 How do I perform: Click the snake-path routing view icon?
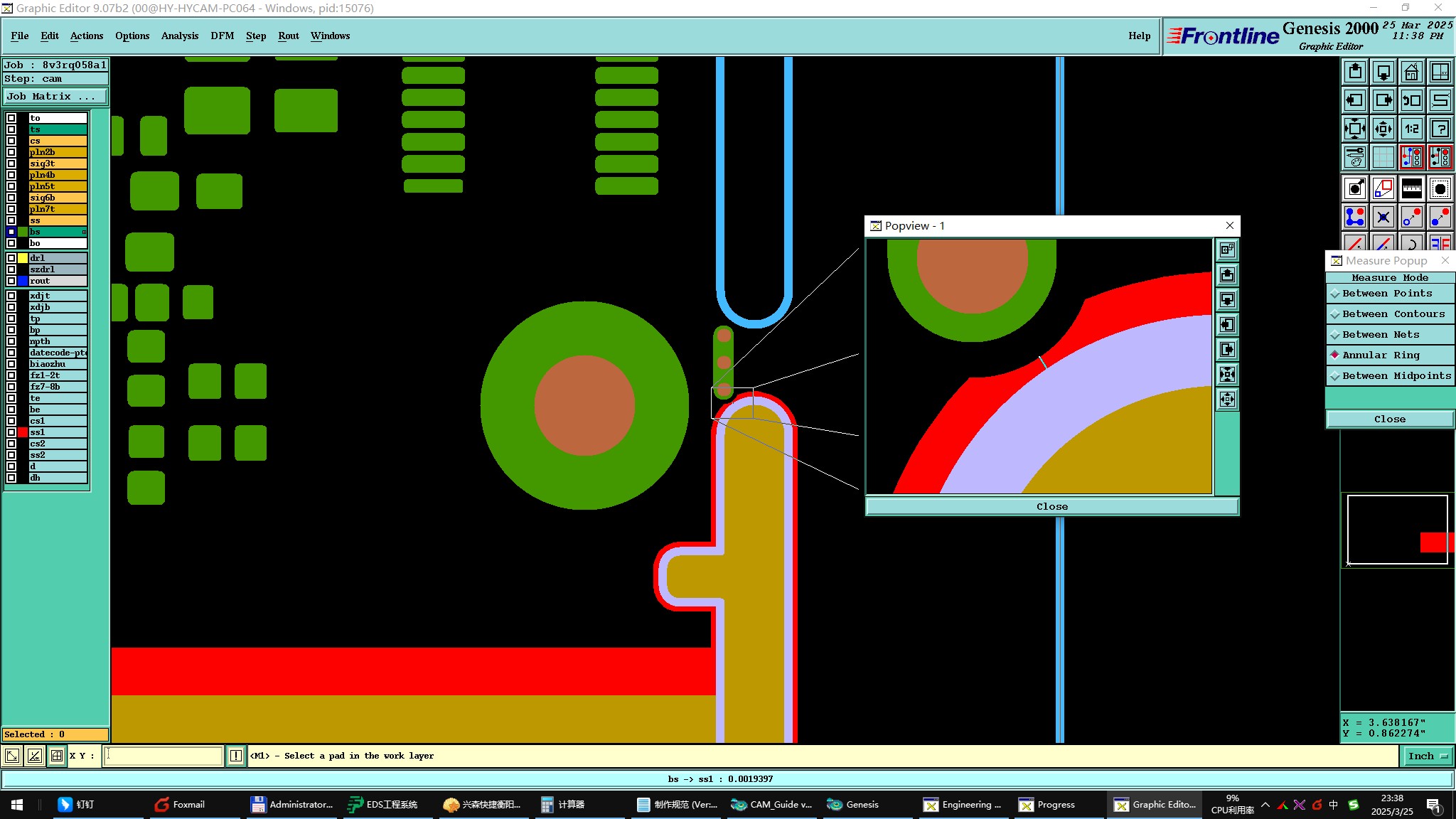[x=1440, y=100]
